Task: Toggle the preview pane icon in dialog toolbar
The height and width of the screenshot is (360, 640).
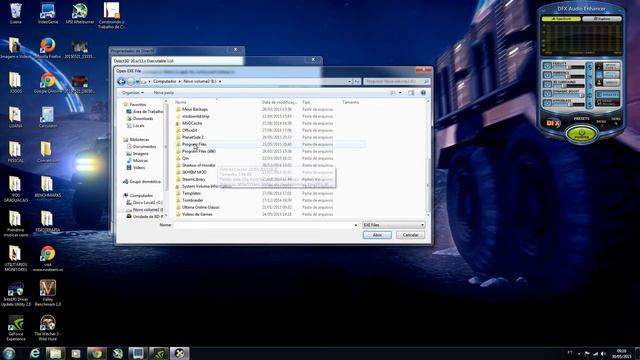Action: [x=411, y=93]
